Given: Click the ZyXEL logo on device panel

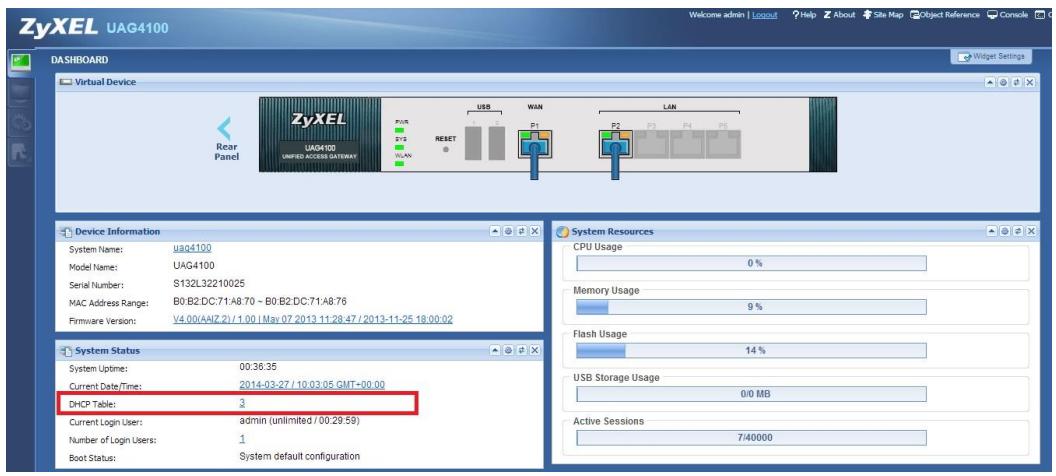Looking at the screenshot, I should pyautogui.click(x=319, y=121).
